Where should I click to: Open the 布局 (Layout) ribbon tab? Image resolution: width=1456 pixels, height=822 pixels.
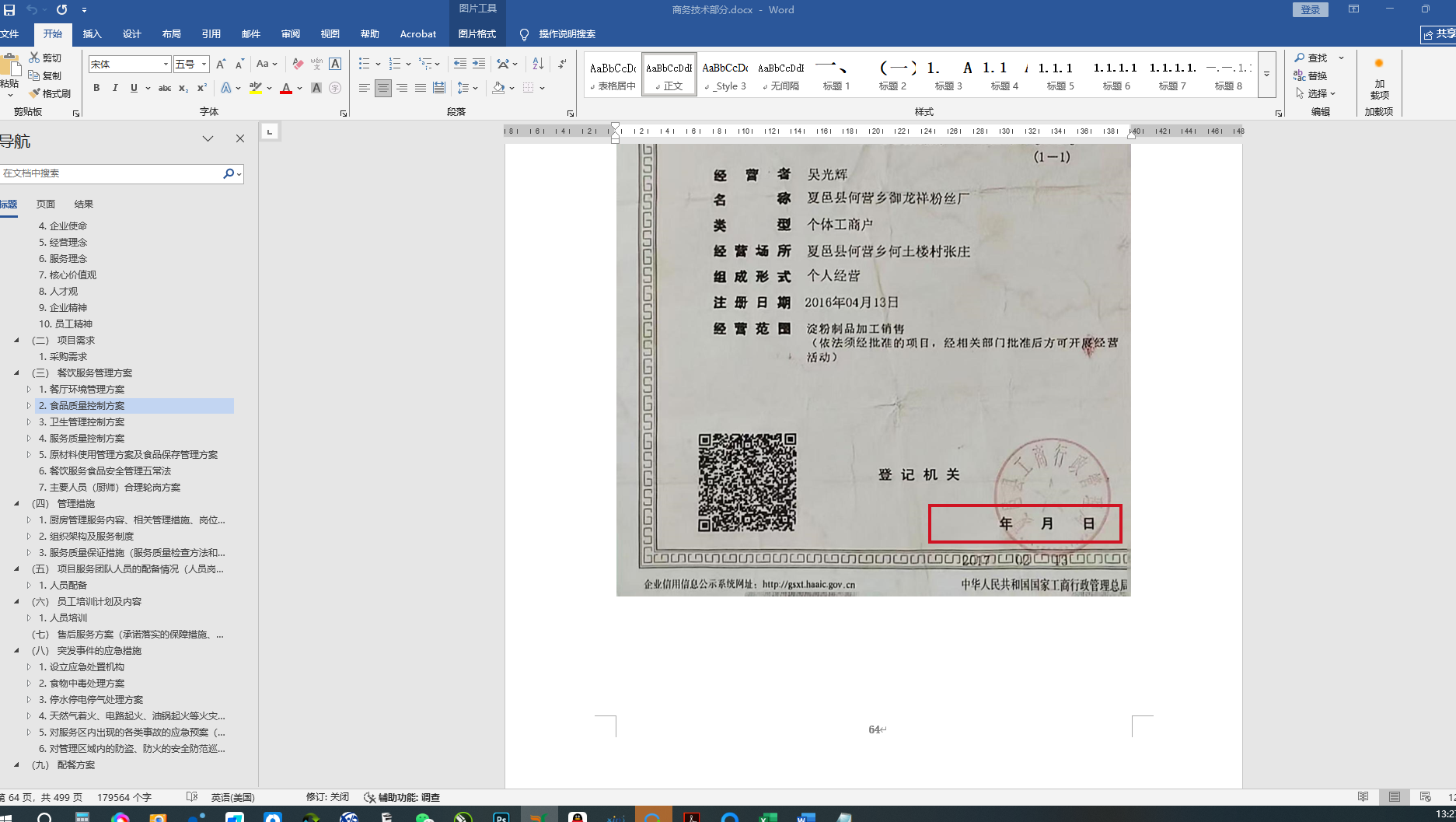[172, 33]
